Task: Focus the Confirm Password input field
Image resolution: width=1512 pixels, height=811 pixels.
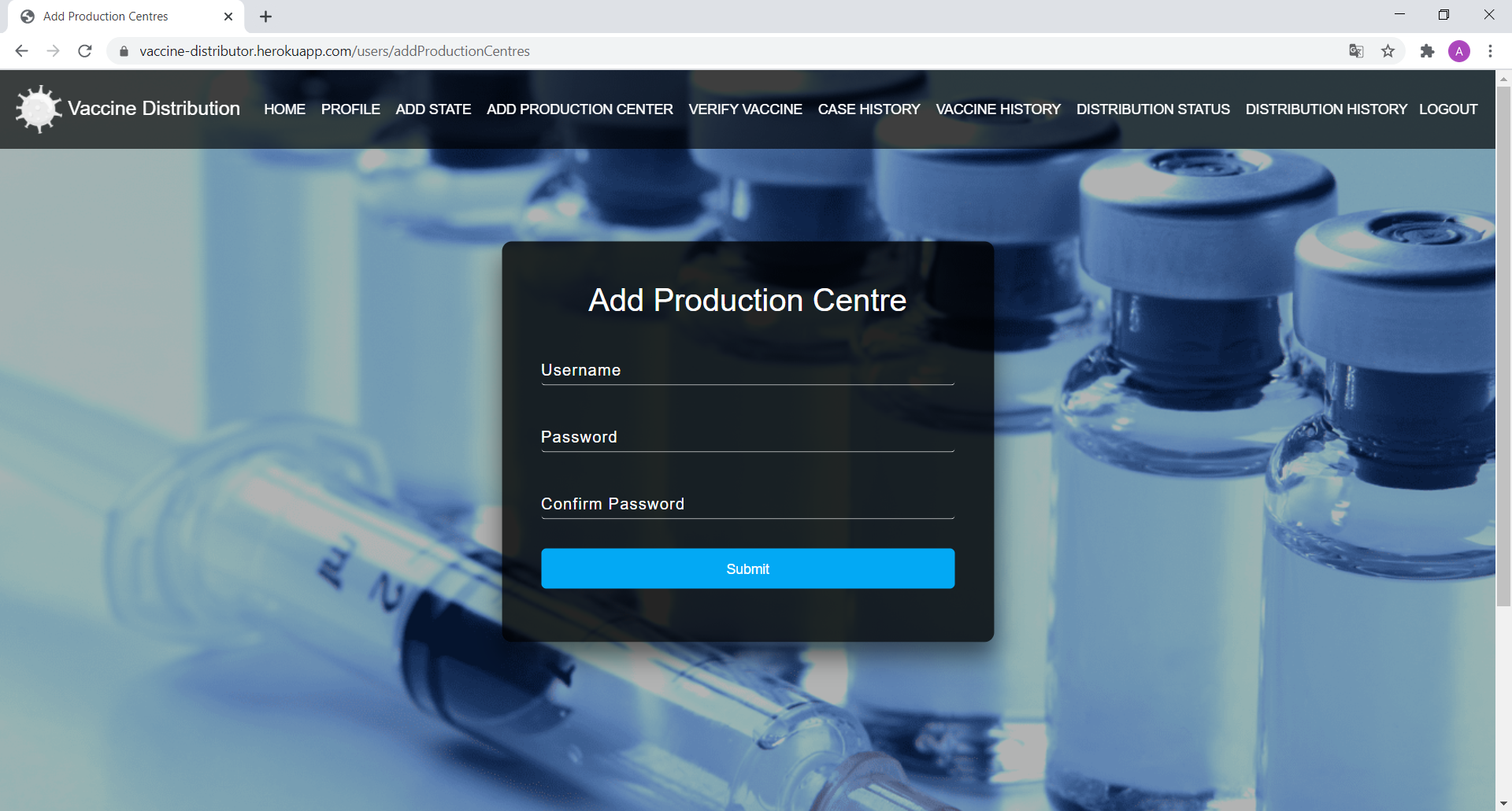Action: (x=747, y=504)
